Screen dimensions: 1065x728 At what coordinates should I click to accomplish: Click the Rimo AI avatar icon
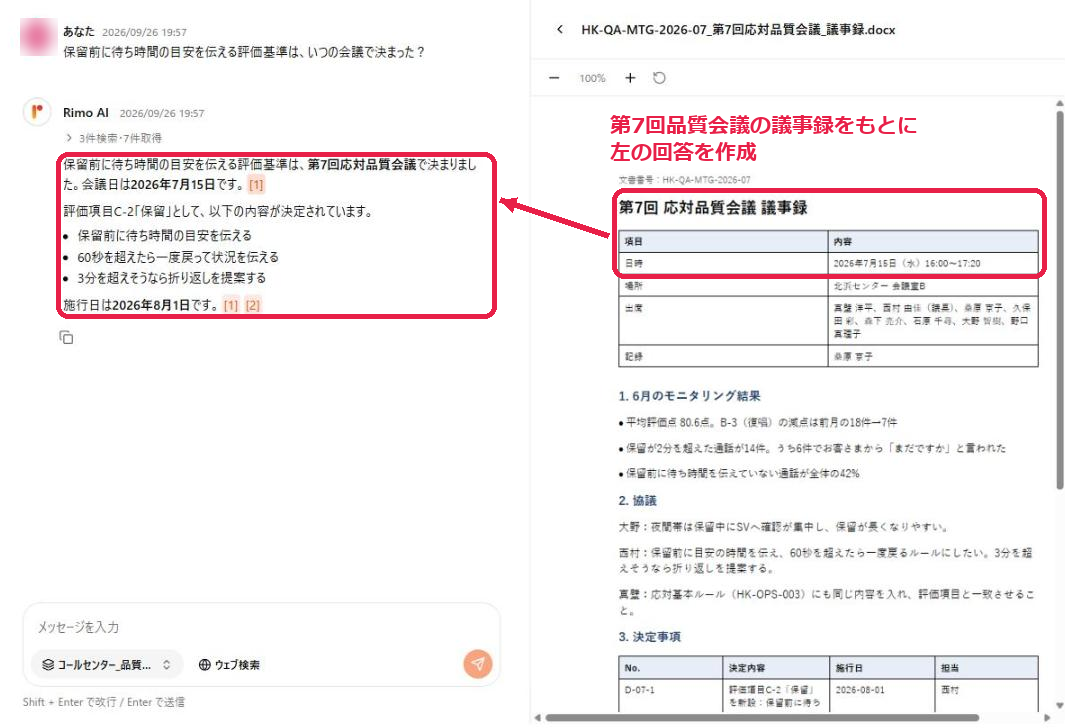click(x=37, y=111)
